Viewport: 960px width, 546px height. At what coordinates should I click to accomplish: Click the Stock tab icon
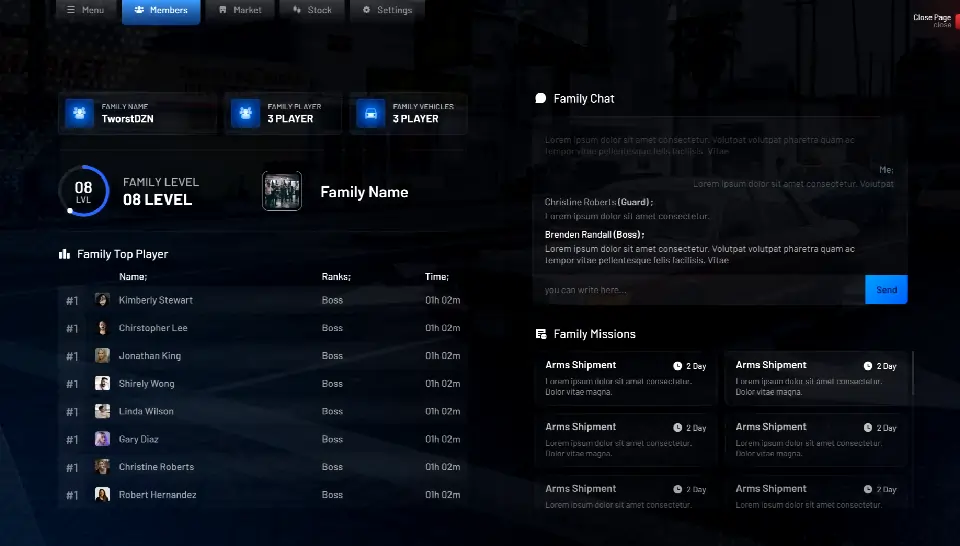pos(297,10)
